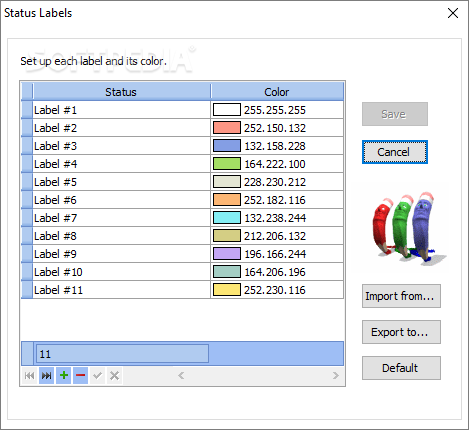
Task: Open the Import from... dialog
Action: (x=401, y=296)
